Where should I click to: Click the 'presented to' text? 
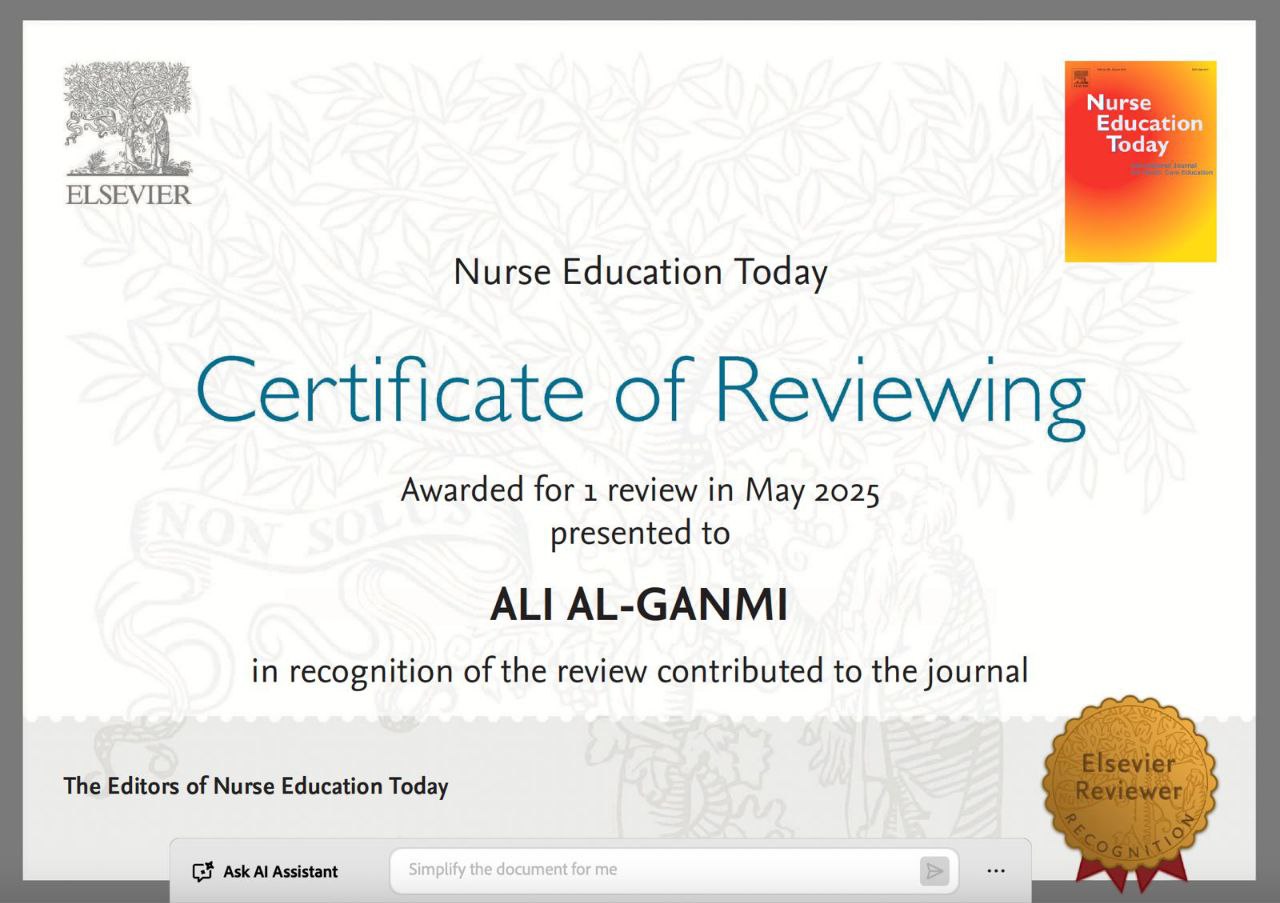[640, 533]
